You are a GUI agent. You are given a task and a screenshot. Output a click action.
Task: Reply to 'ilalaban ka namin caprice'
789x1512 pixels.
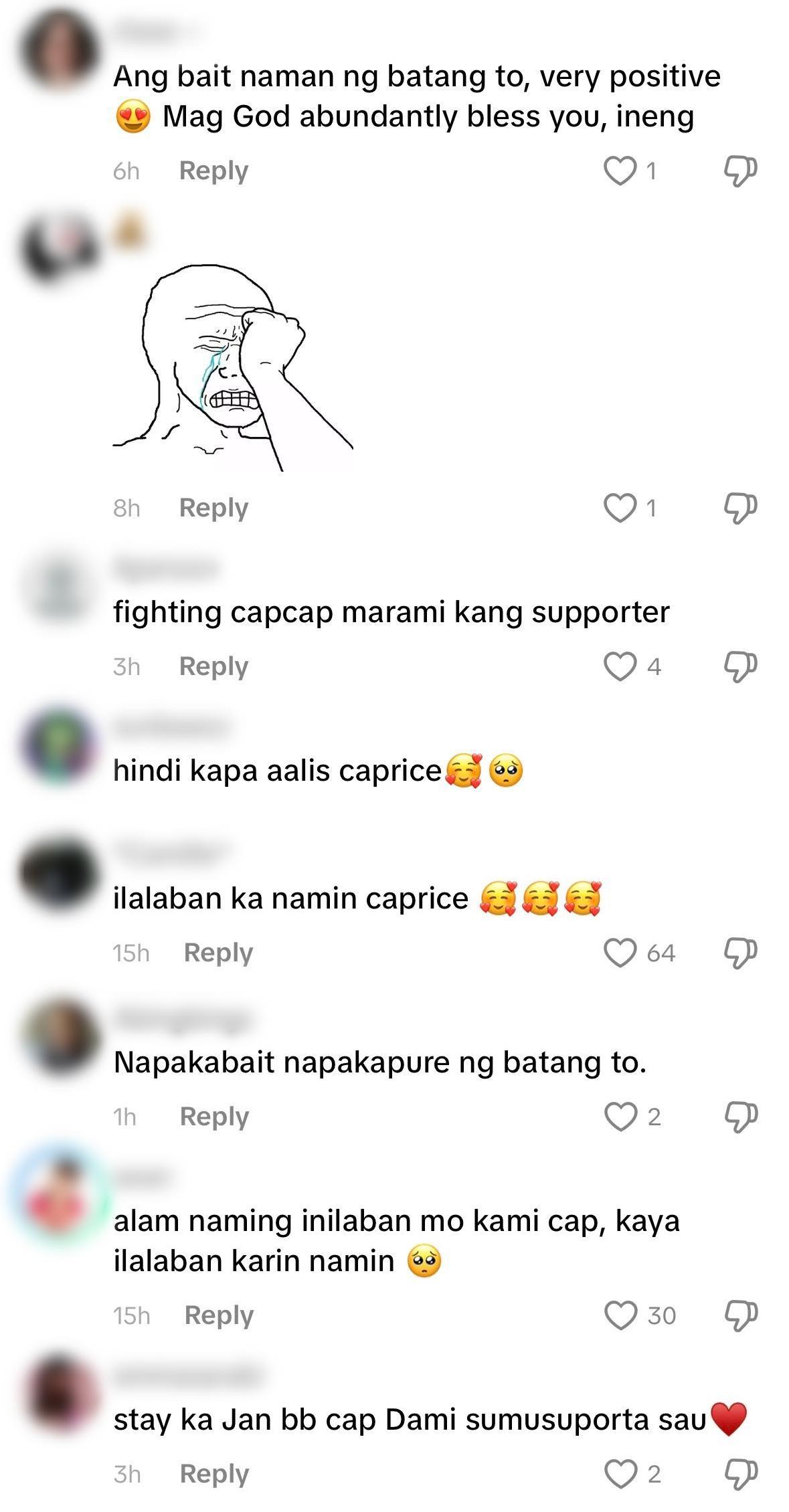point(218,953)
